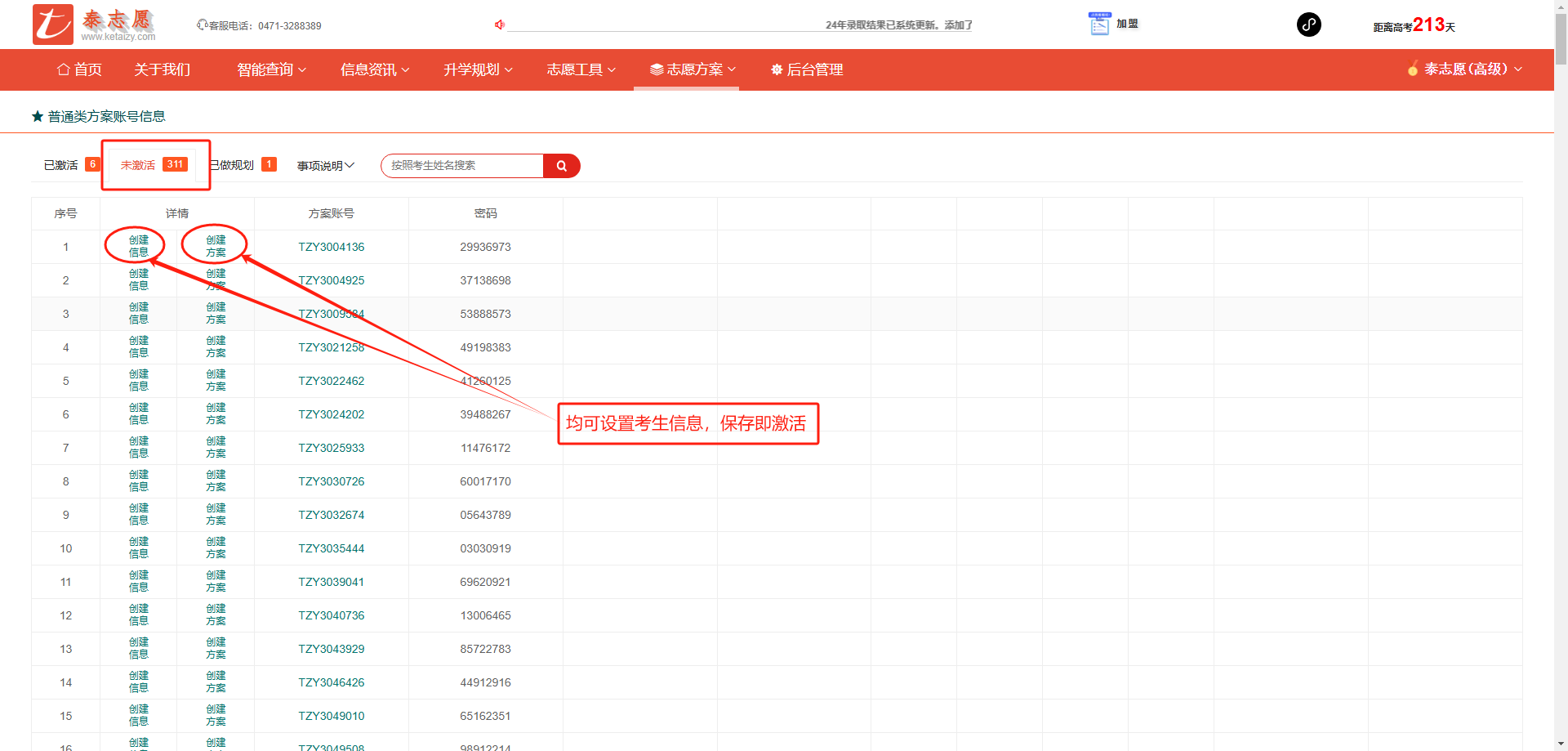This screenshot has width=1568, height=751.
Task: Select the 未激活 tab
Action: (x=138, y=165)
